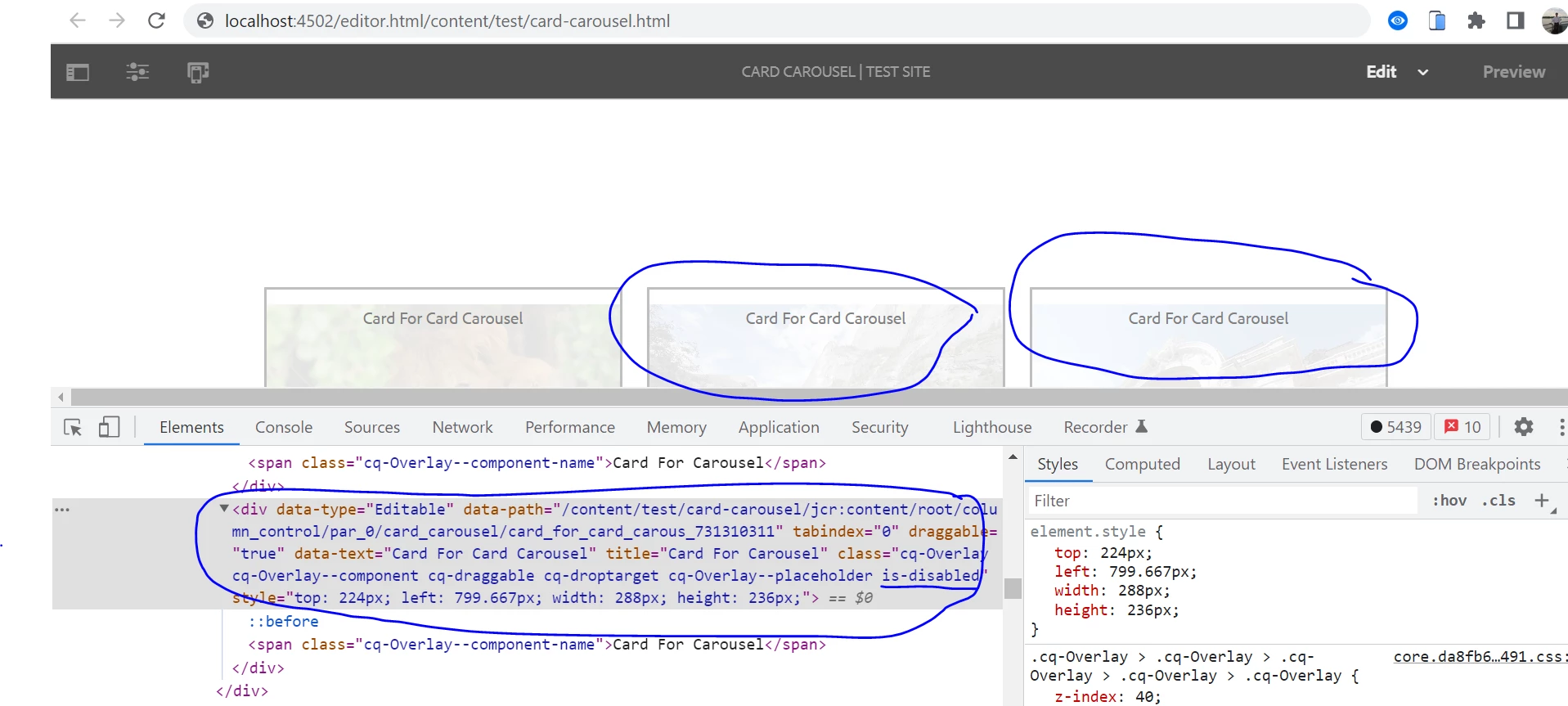Click the site info icon in address bar

click(x=205, y=20)
